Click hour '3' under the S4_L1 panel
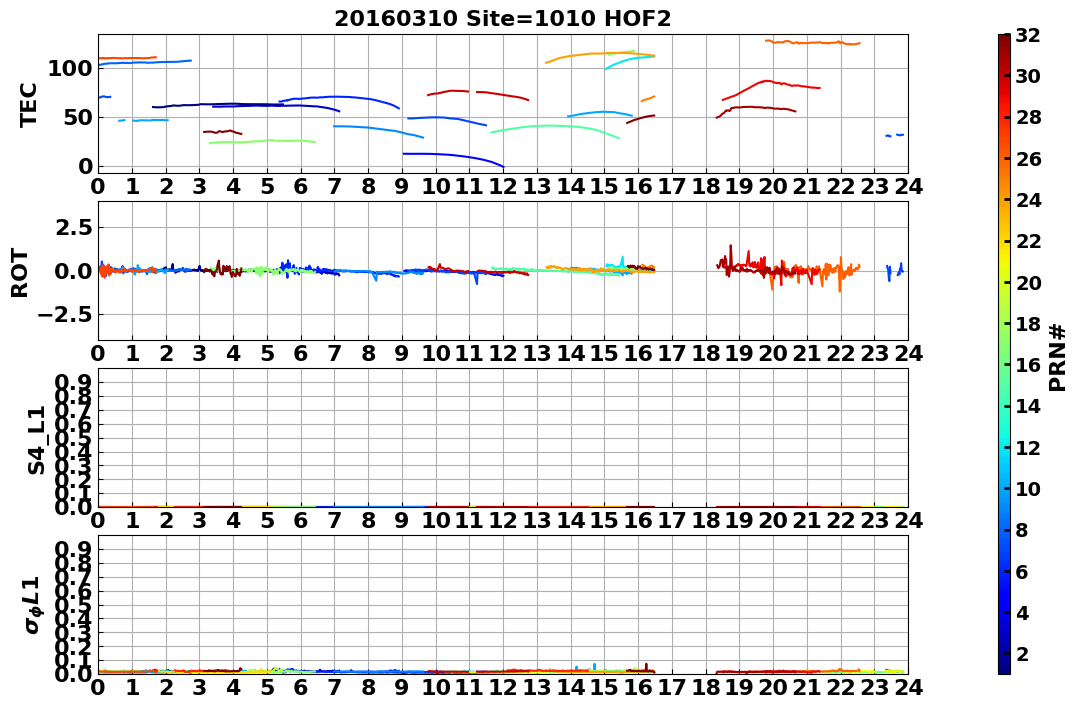The width and height of the screenshot is (1077, 709). (199, 520)
